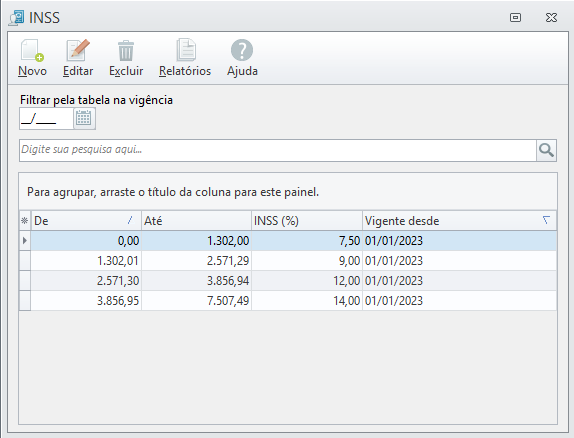The height and width of the screenshot is (438, 574).
Task: Open the Relatórios documents icon
Action: point(186,50)
